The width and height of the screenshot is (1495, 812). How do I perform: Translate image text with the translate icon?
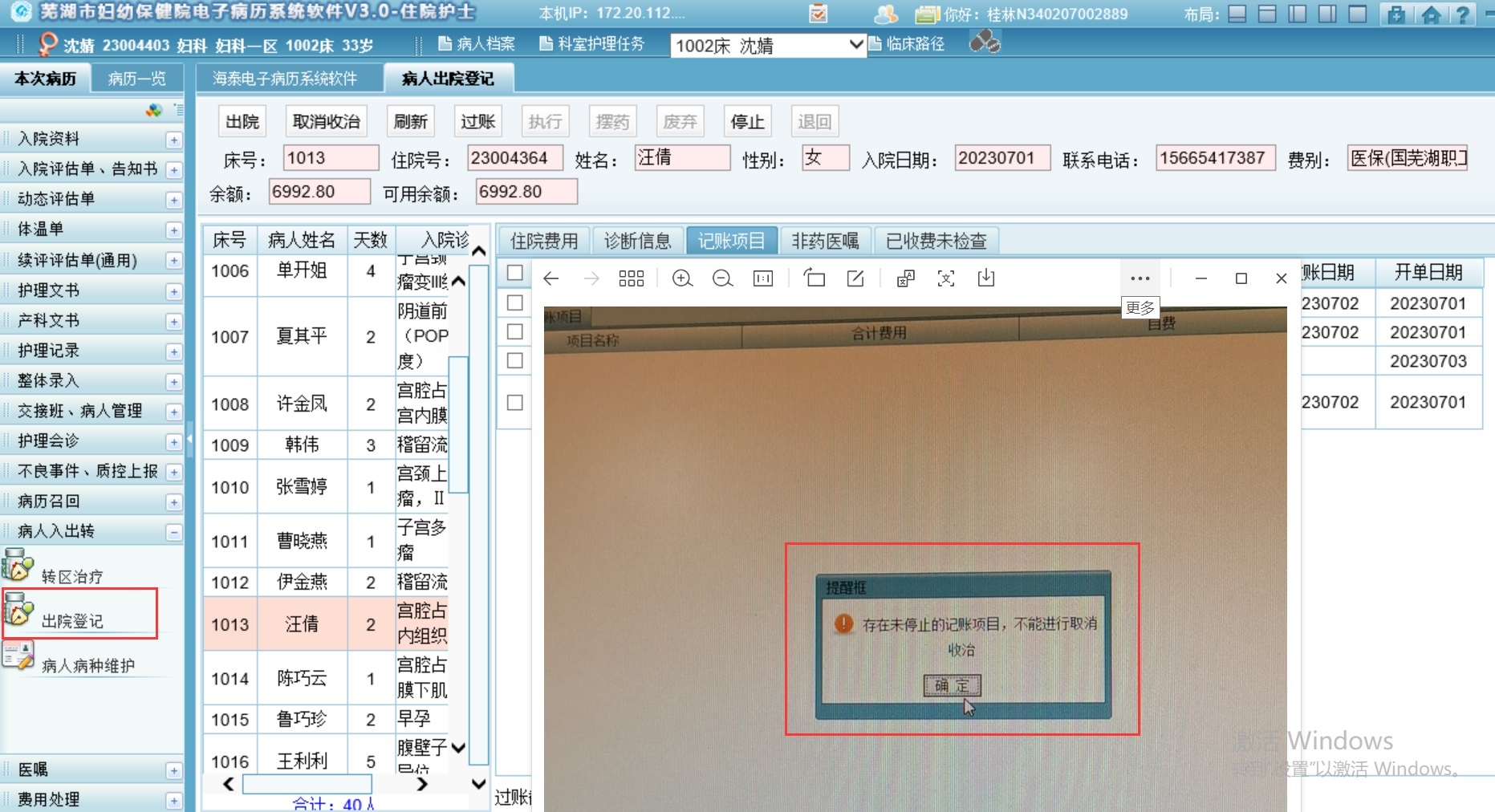click(x=906, y=278)
